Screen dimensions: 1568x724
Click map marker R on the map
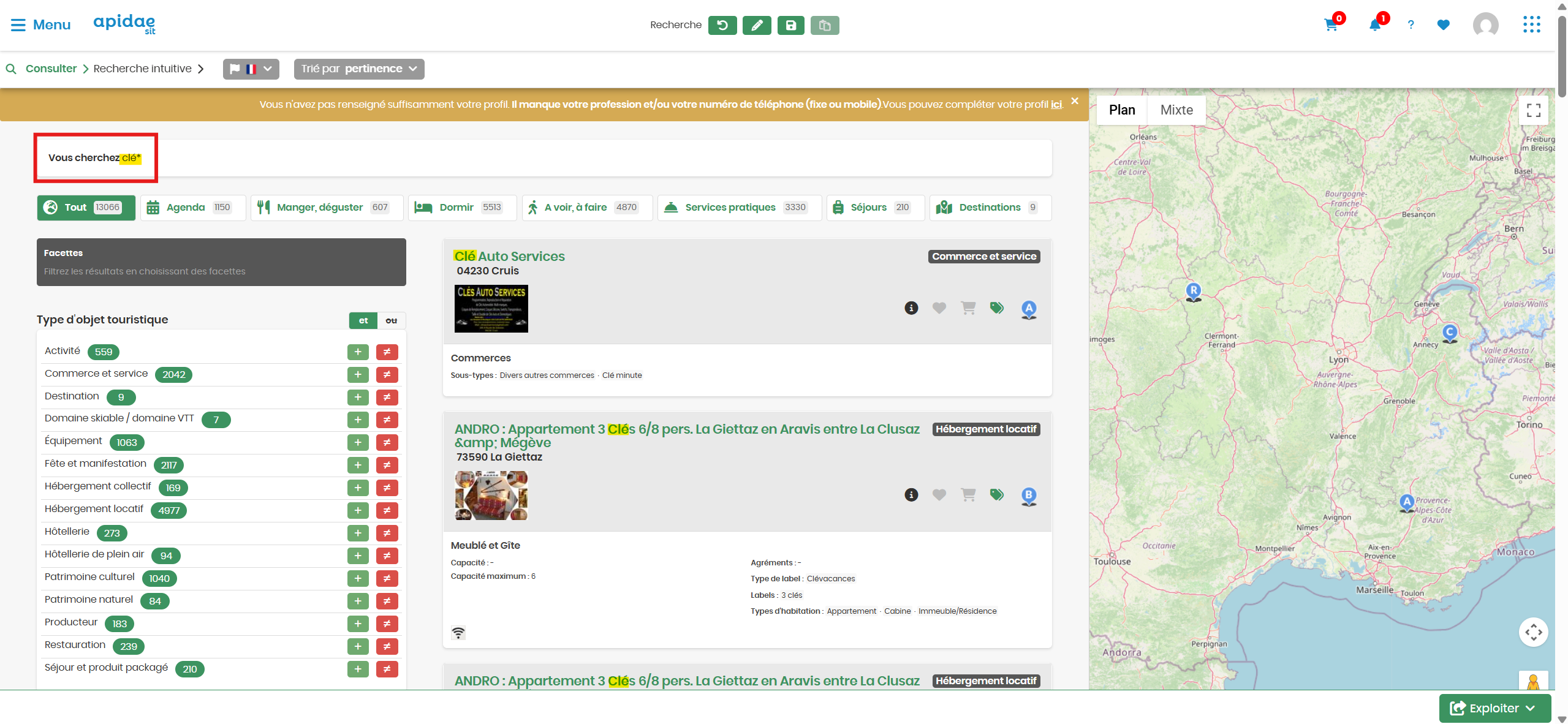1193,292
